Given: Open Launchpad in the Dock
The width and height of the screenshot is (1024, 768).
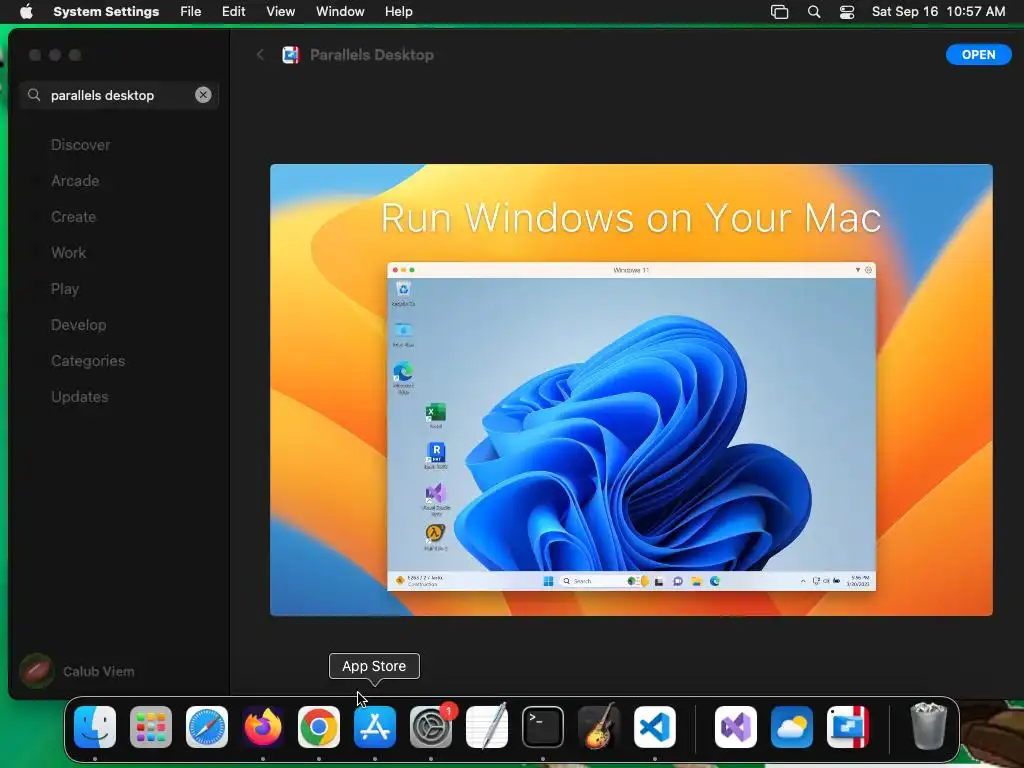Looking at the screenshot, I should tap(151, 727).
